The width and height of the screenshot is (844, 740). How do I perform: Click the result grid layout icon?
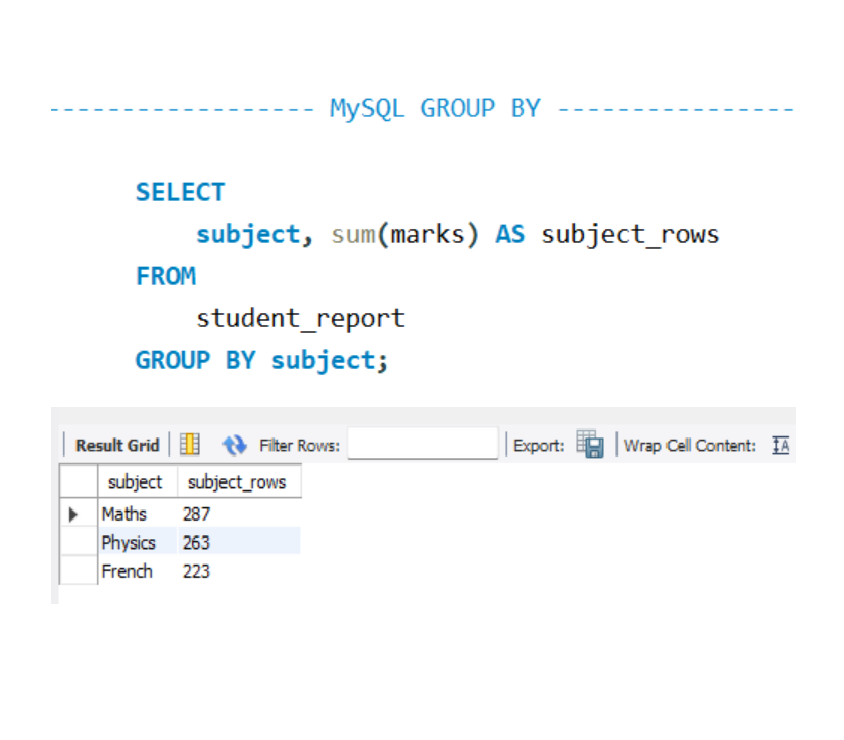[190, 445]
